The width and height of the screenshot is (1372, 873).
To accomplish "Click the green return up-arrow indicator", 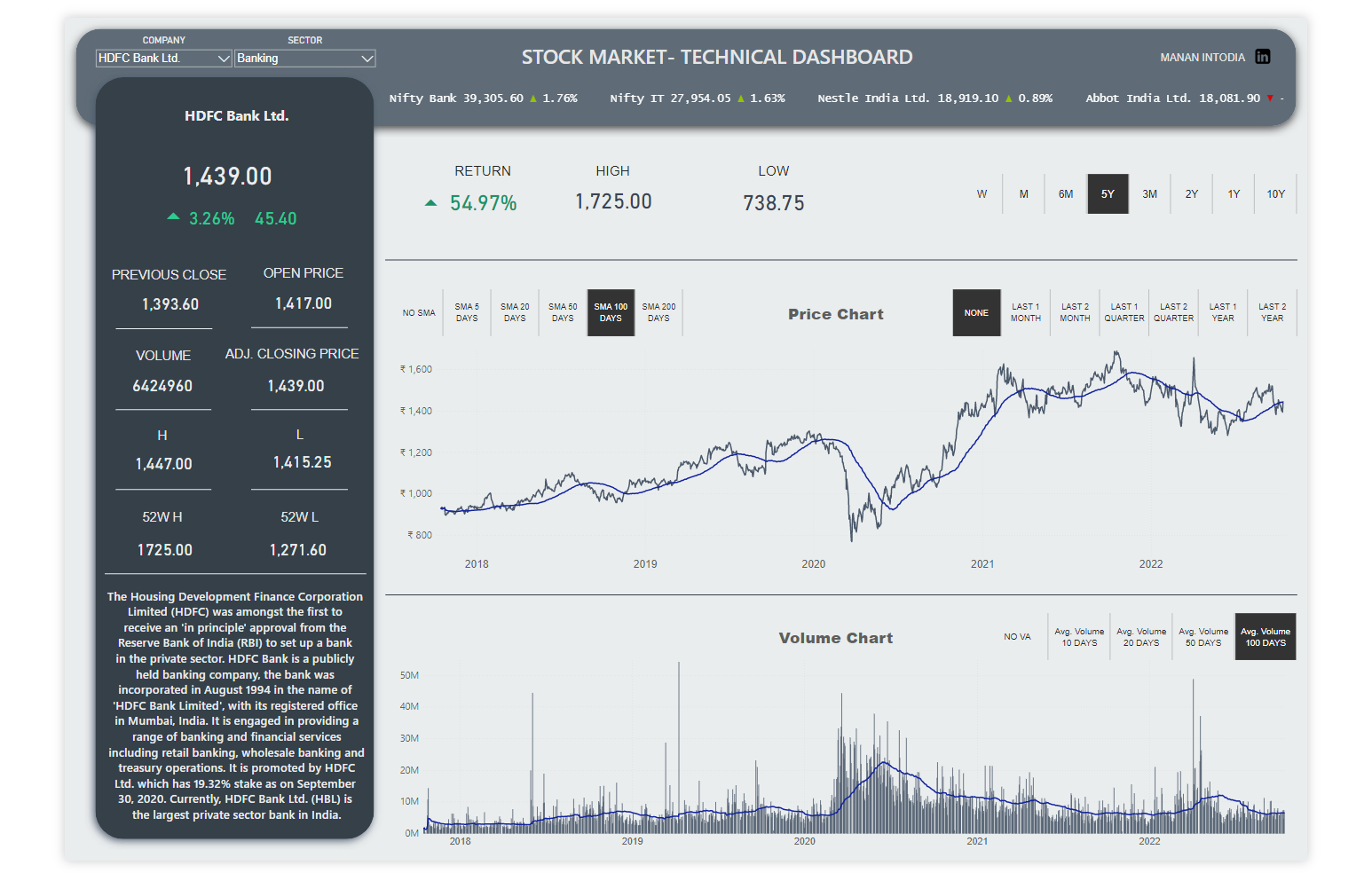I will coord(431,203).
